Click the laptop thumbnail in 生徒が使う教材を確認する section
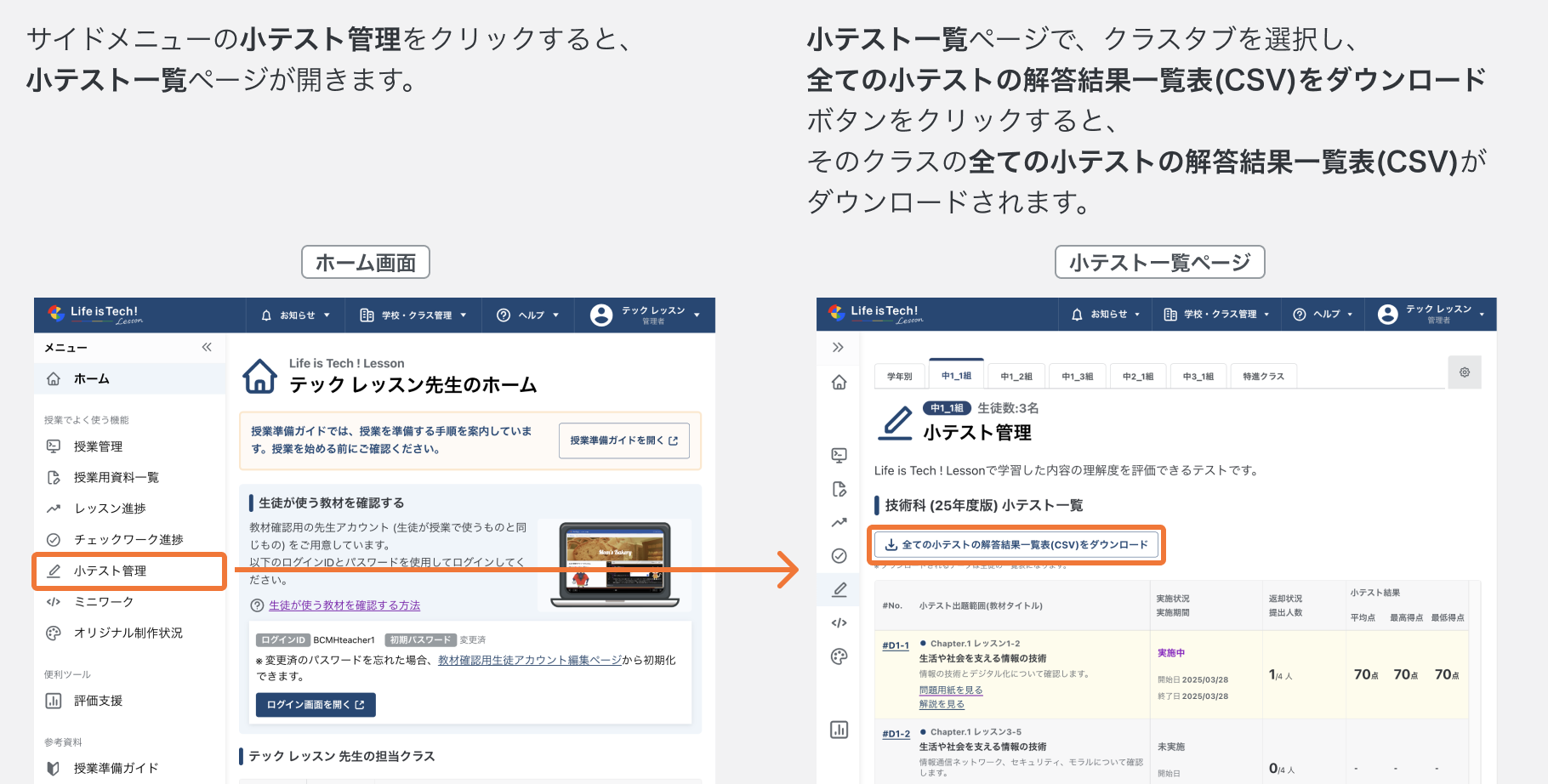Screen dimensions: 1548x784 pos(614,563)
